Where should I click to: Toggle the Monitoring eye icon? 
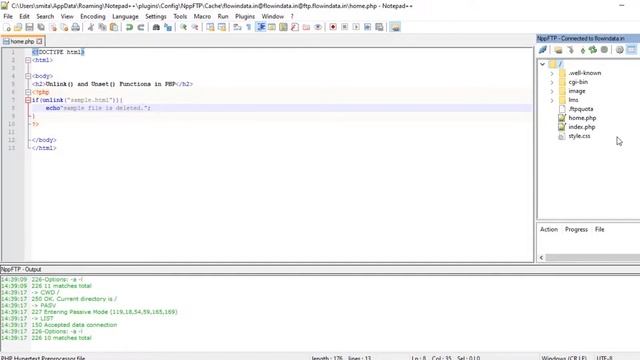318,27
